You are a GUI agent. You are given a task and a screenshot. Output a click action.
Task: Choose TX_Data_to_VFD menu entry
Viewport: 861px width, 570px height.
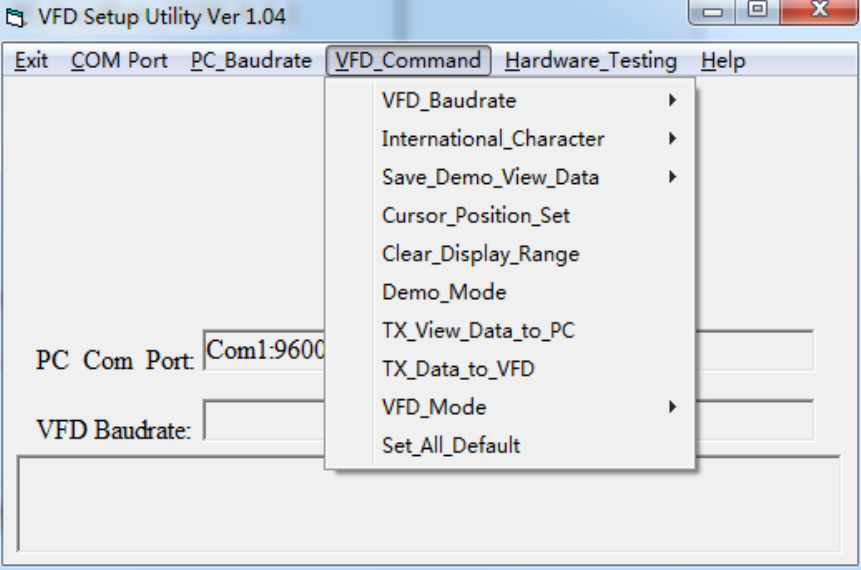(458, 369)
